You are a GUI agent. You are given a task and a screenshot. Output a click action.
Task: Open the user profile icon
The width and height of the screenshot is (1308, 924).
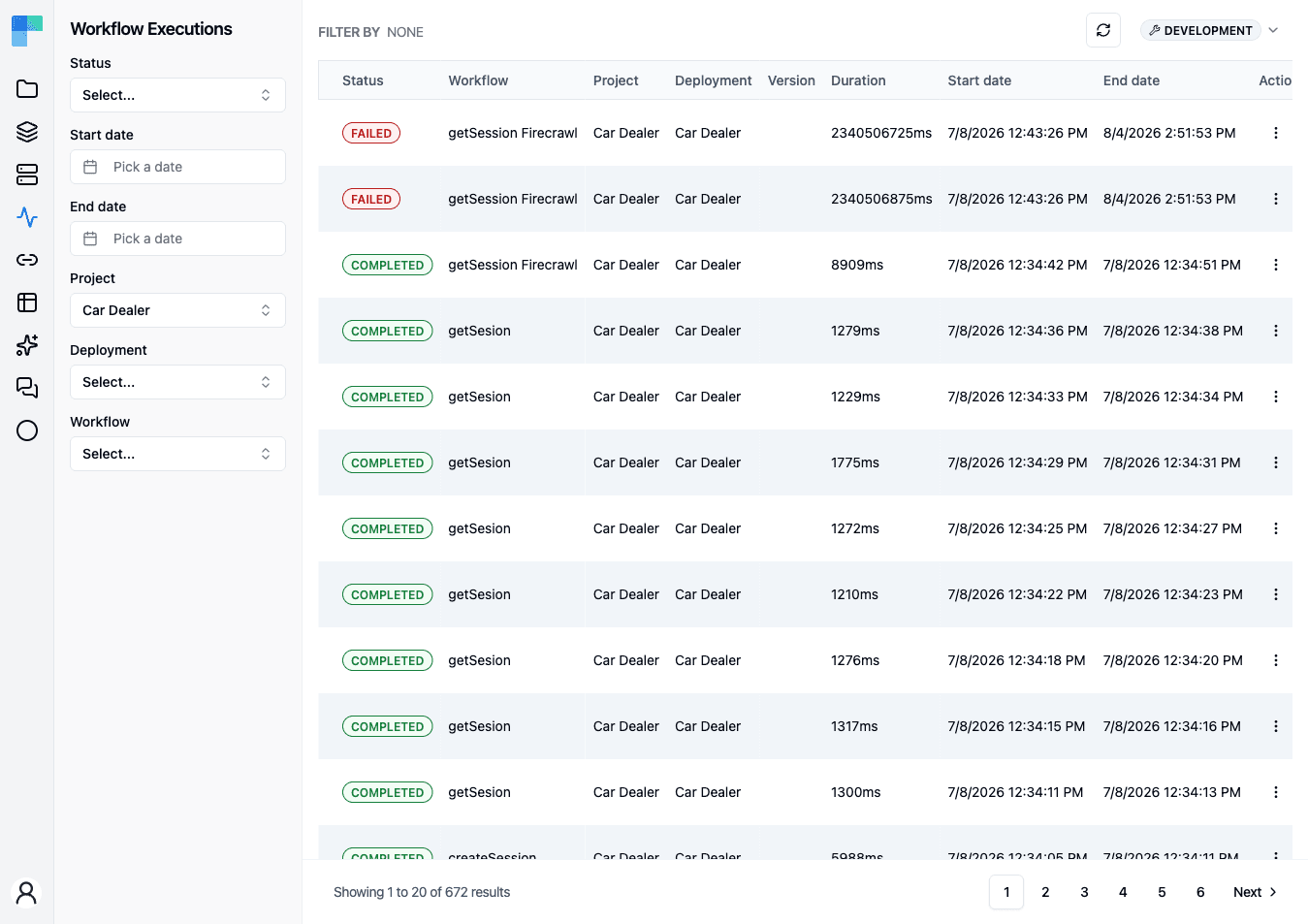[x=27, y=893]
